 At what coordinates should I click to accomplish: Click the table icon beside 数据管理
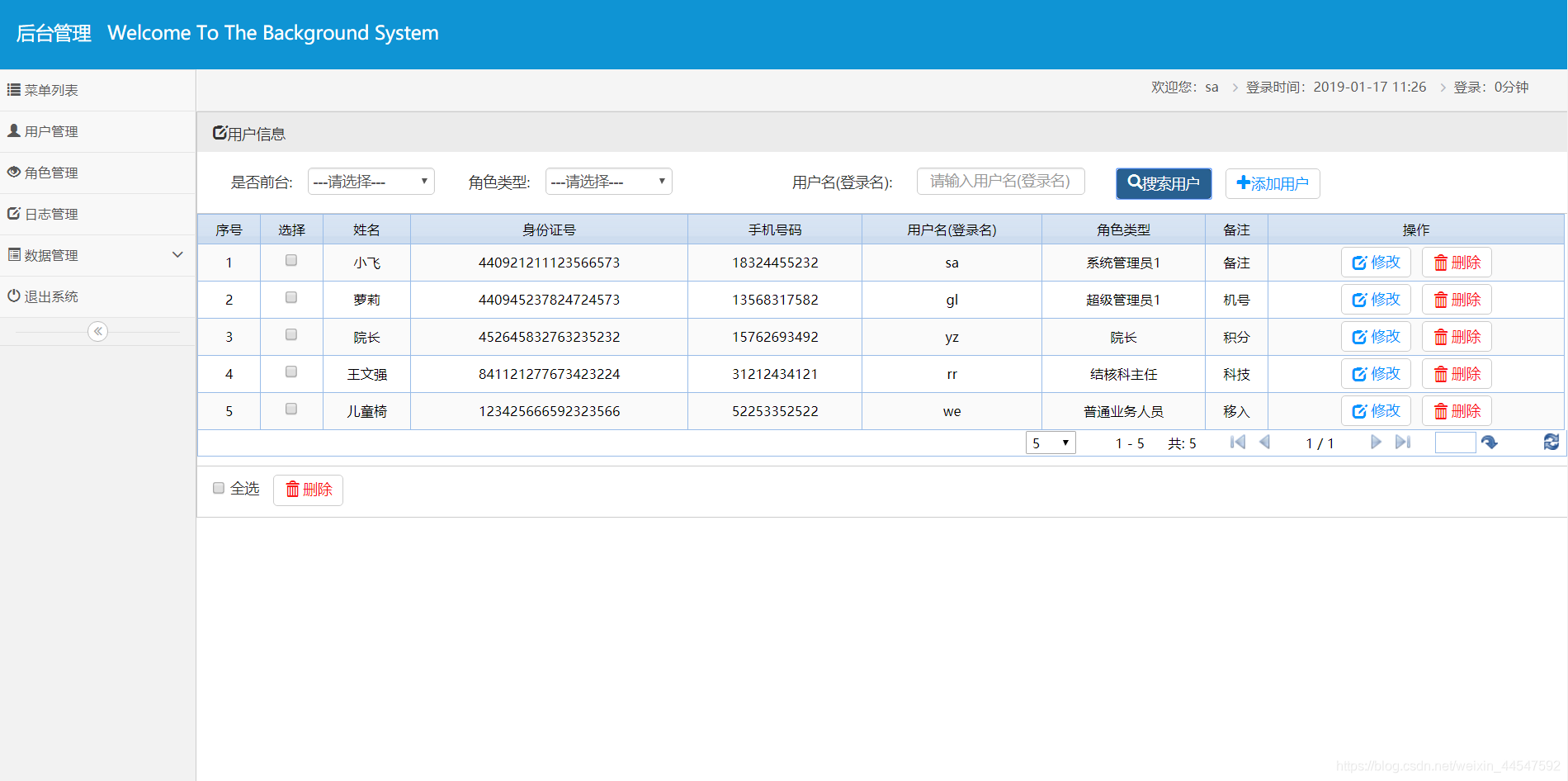click(x=14, y=254)
